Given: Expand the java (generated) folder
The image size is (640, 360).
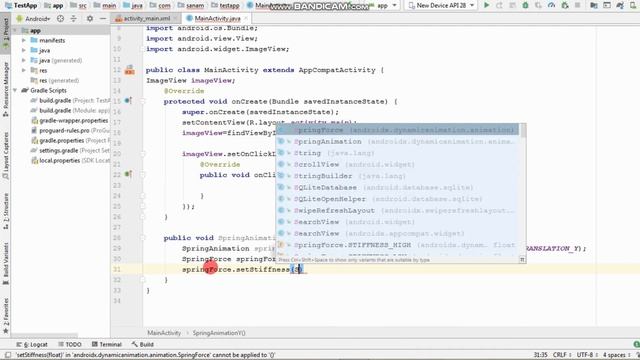Looking at the screenshot, I should pos(24,60).
